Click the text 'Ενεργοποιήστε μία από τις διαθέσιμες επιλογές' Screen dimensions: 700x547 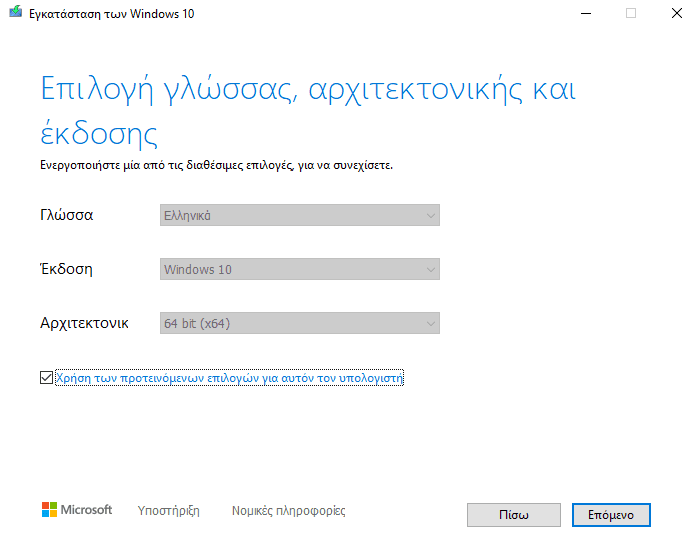click(x=167, y=165)
